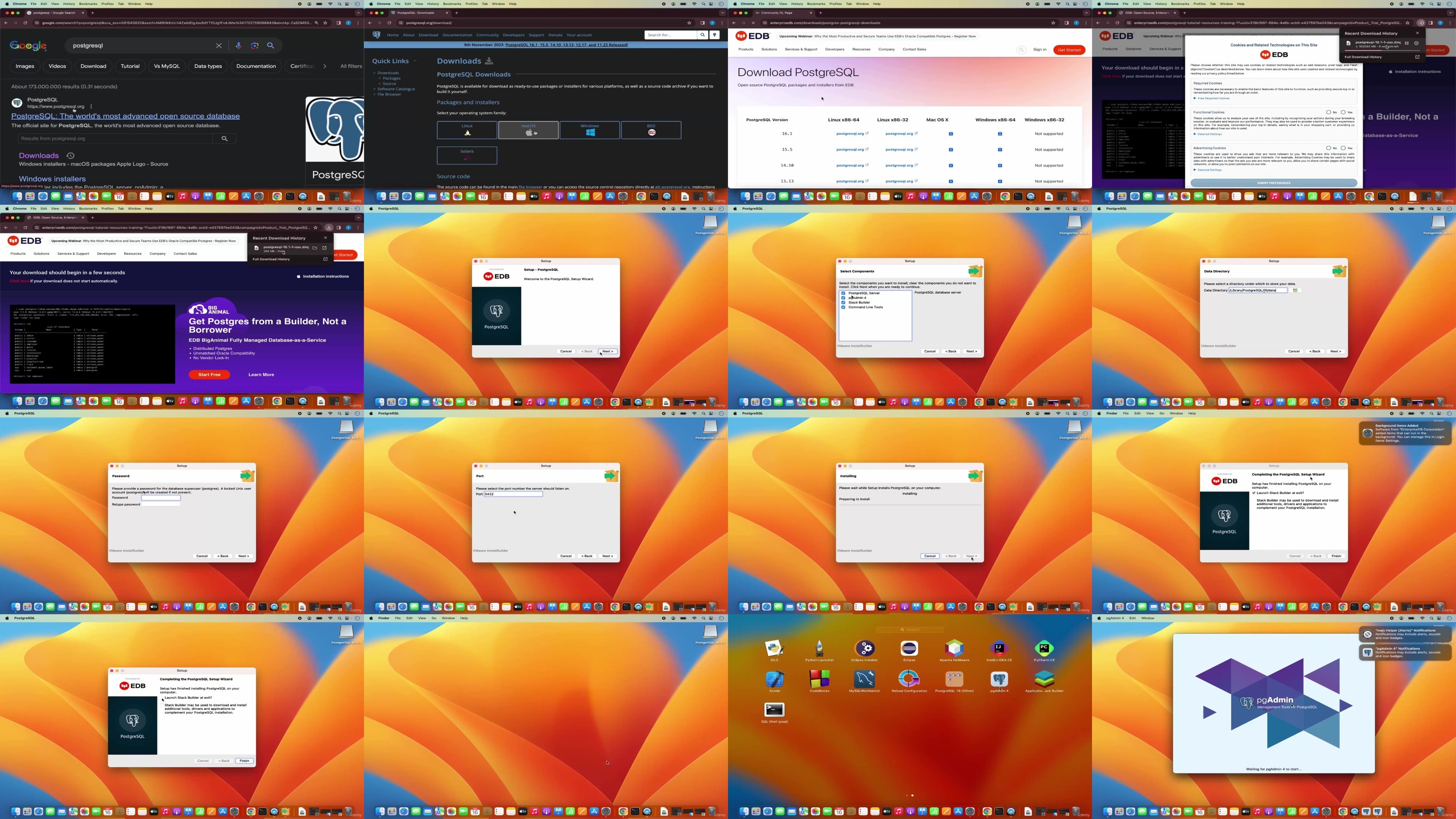
Task: Select the BSD platform tile
Action: pos(651,130)
